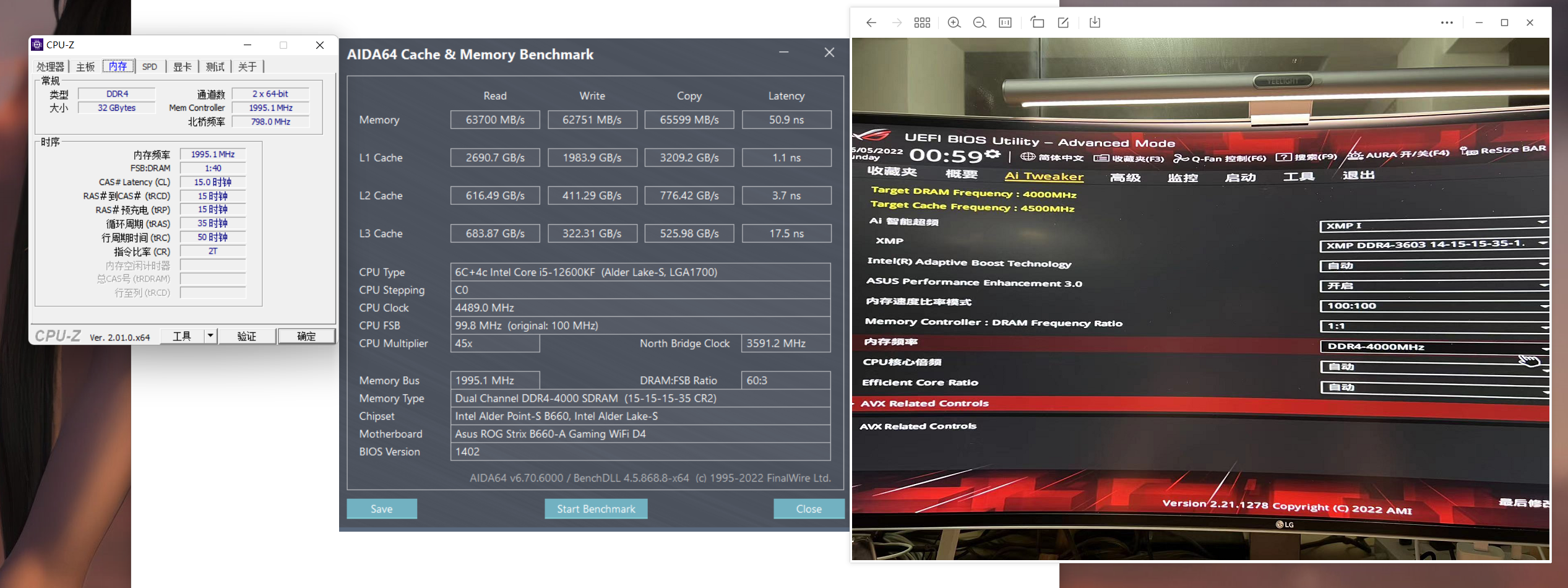Click the 北桥频率 798.0 MHz value in CPU-Z
1568x588 pixels.
(270, 122)
